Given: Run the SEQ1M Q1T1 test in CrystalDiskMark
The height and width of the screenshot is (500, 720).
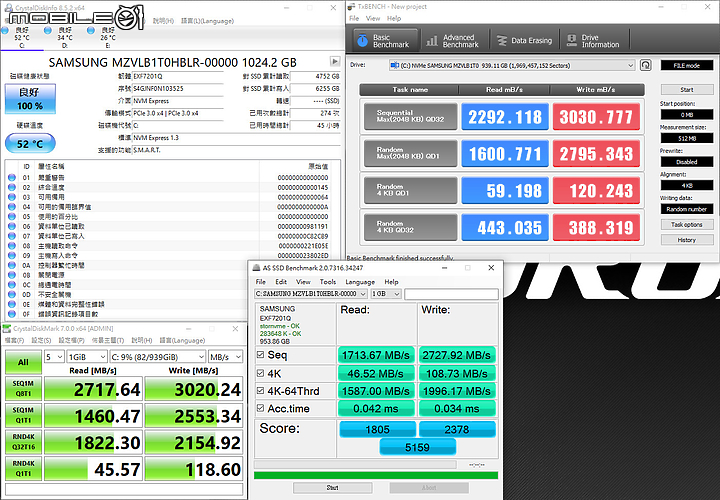Looking at the screenshot, I should click(x=23, y=416).
